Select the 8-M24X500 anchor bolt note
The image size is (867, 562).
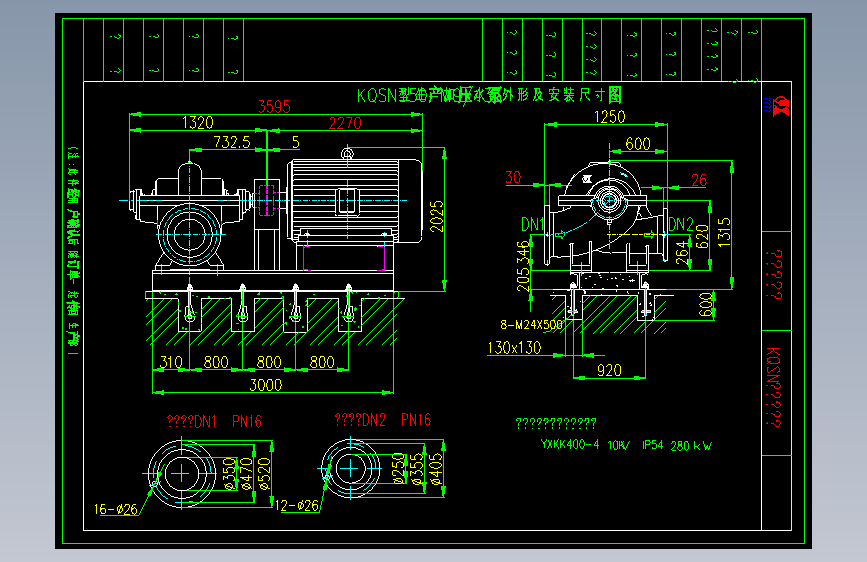[531, 325]
